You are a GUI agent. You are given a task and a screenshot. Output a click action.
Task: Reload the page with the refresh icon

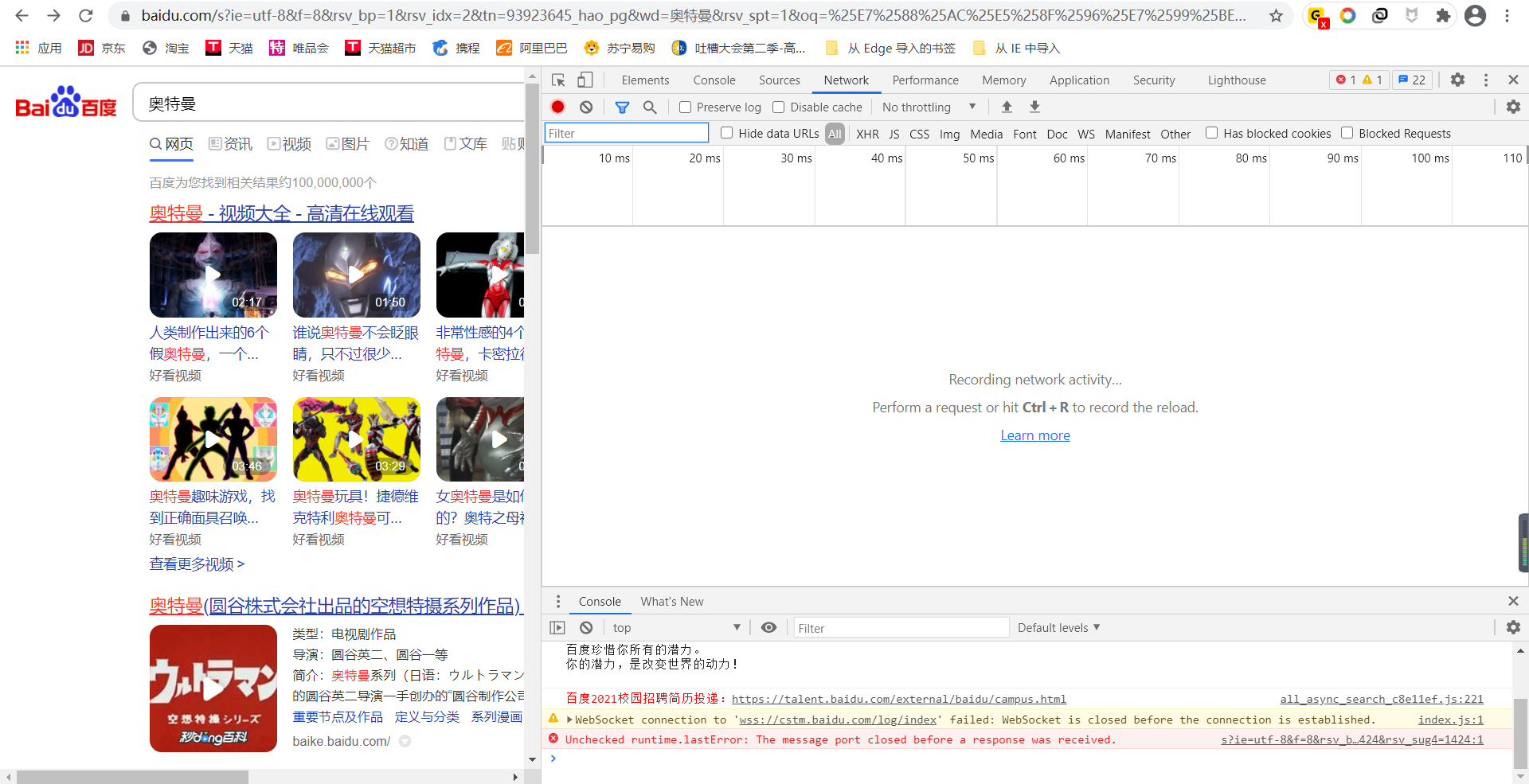86,15
